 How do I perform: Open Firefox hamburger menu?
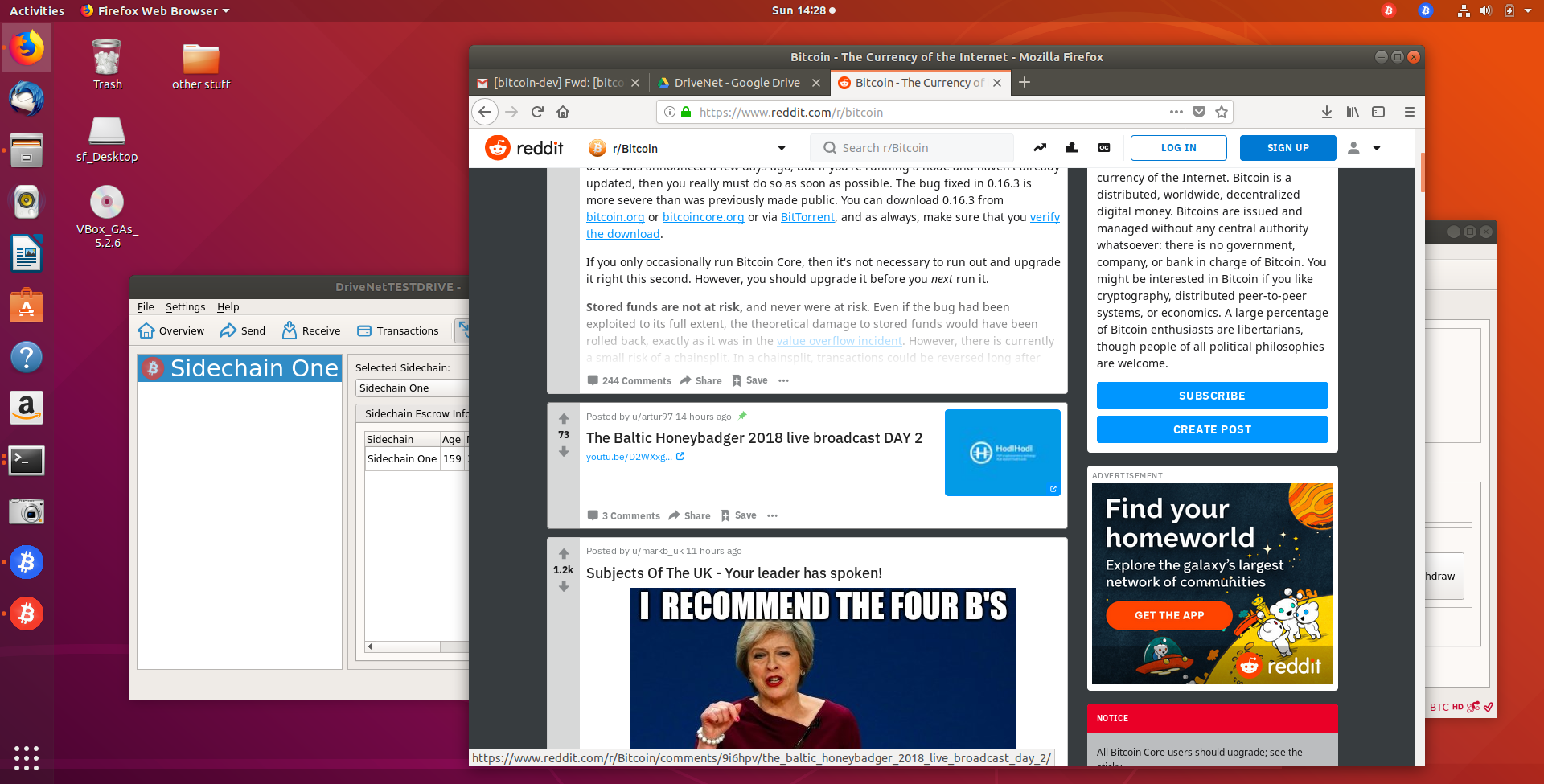tap(1409, 112)
